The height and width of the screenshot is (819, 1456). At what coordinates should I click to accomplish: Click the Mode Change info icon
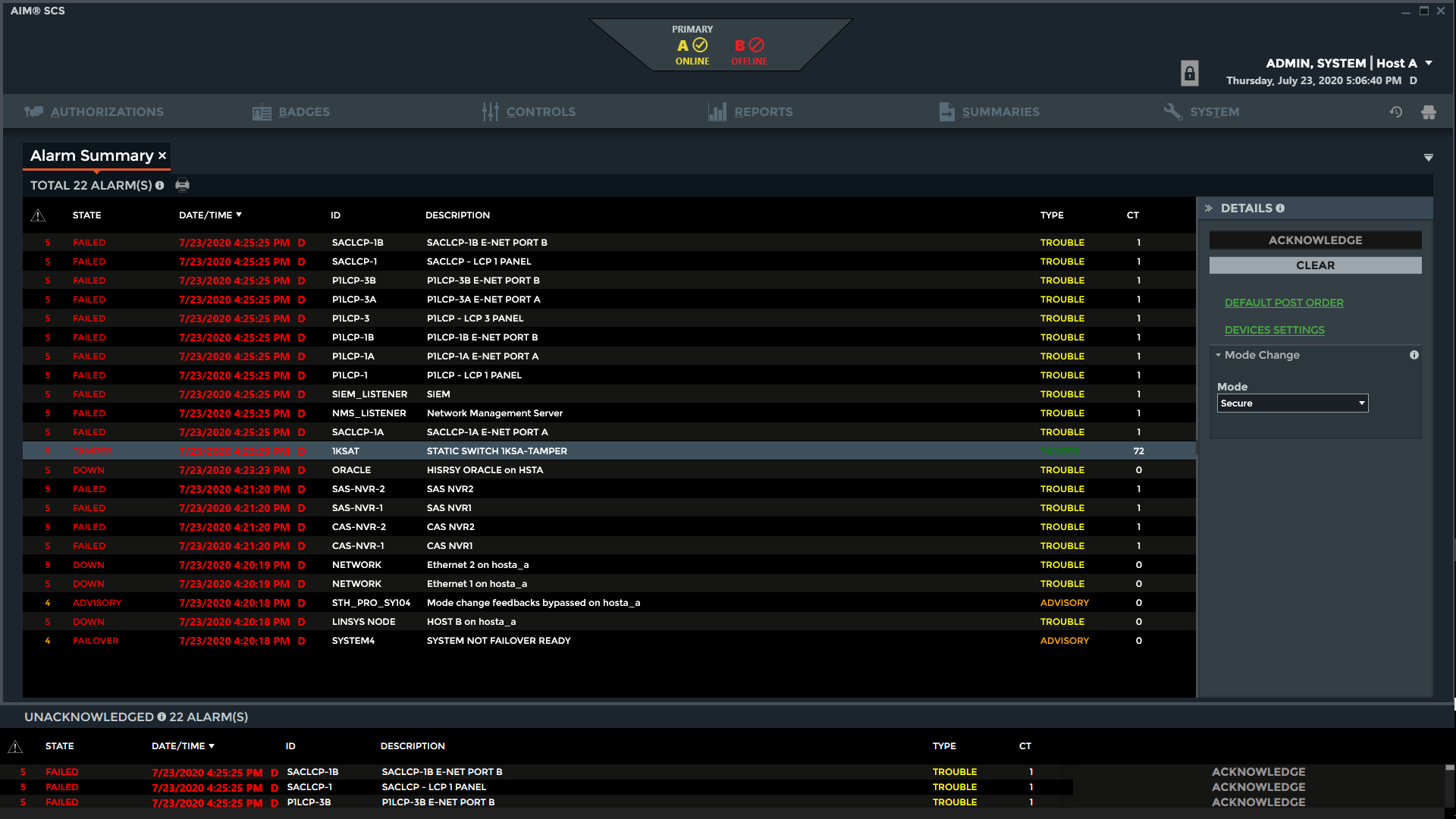click(x=1414, y=355)
